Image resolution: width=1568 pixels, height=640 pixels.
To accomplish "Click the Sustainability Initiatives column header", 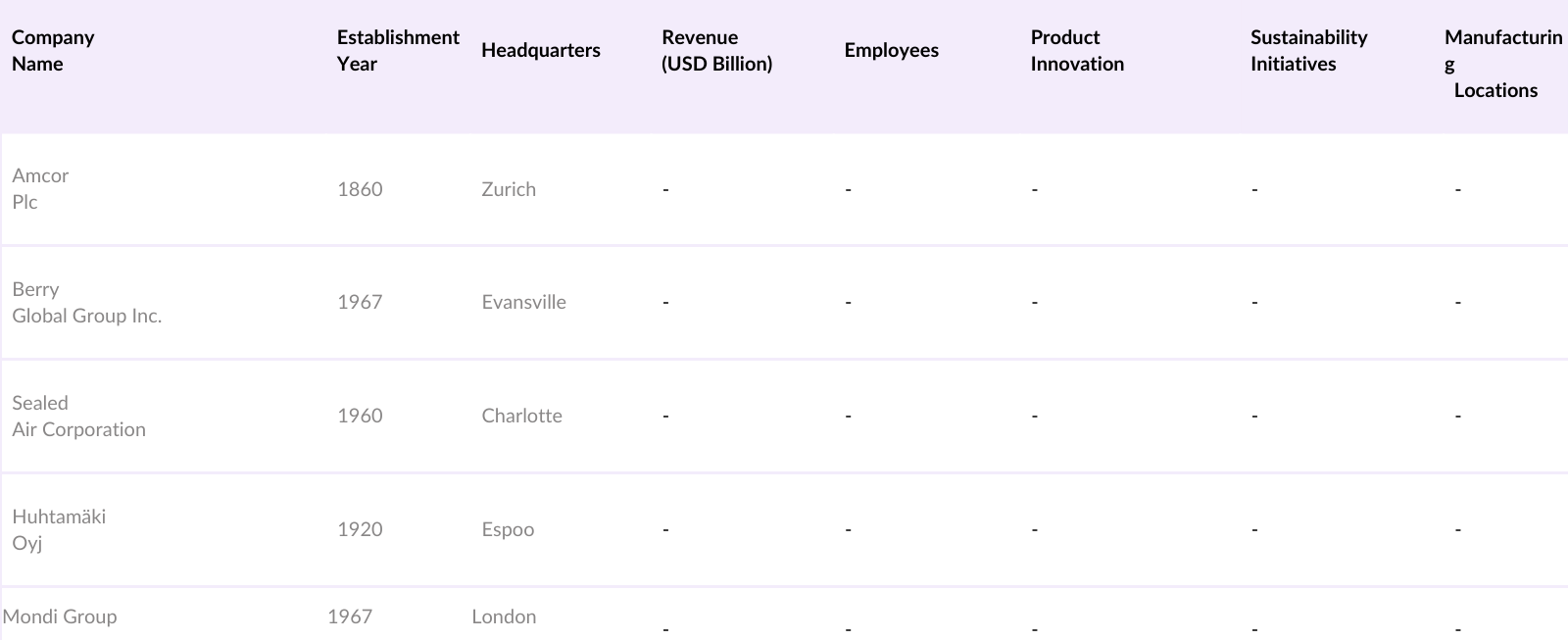I will [x=1308, y=50].
